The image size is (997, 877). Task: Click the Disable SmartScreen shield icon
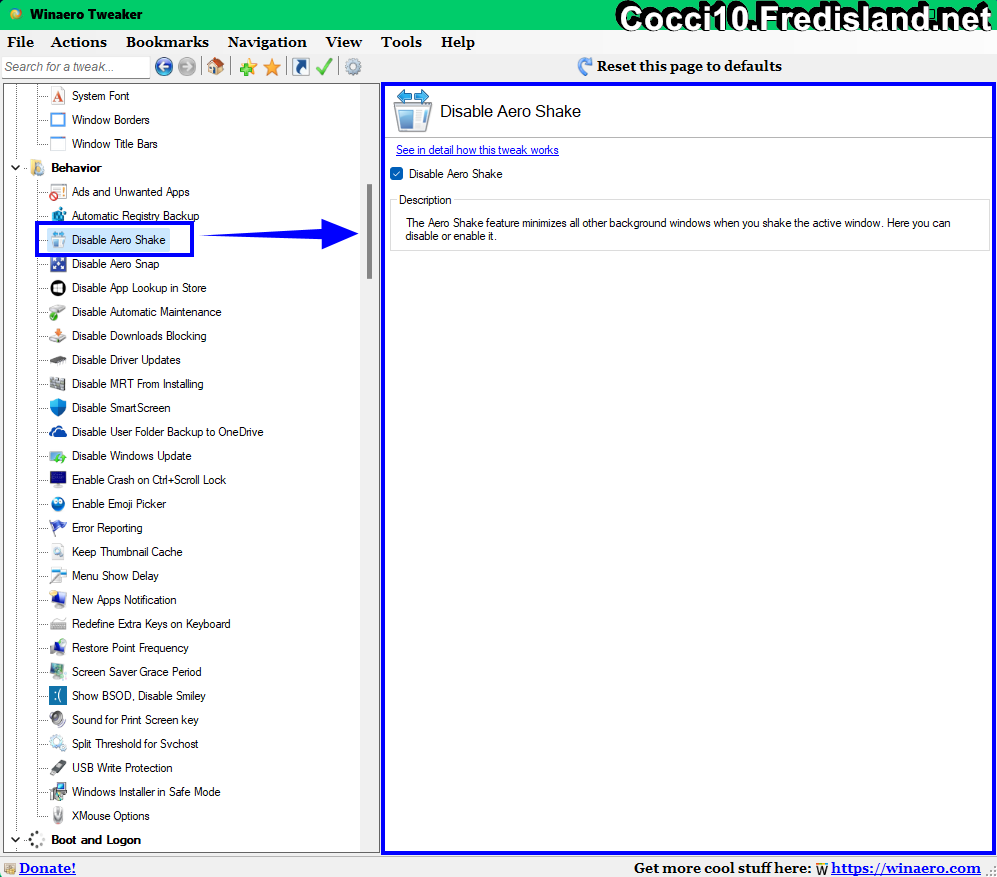(x=58, y=408)
